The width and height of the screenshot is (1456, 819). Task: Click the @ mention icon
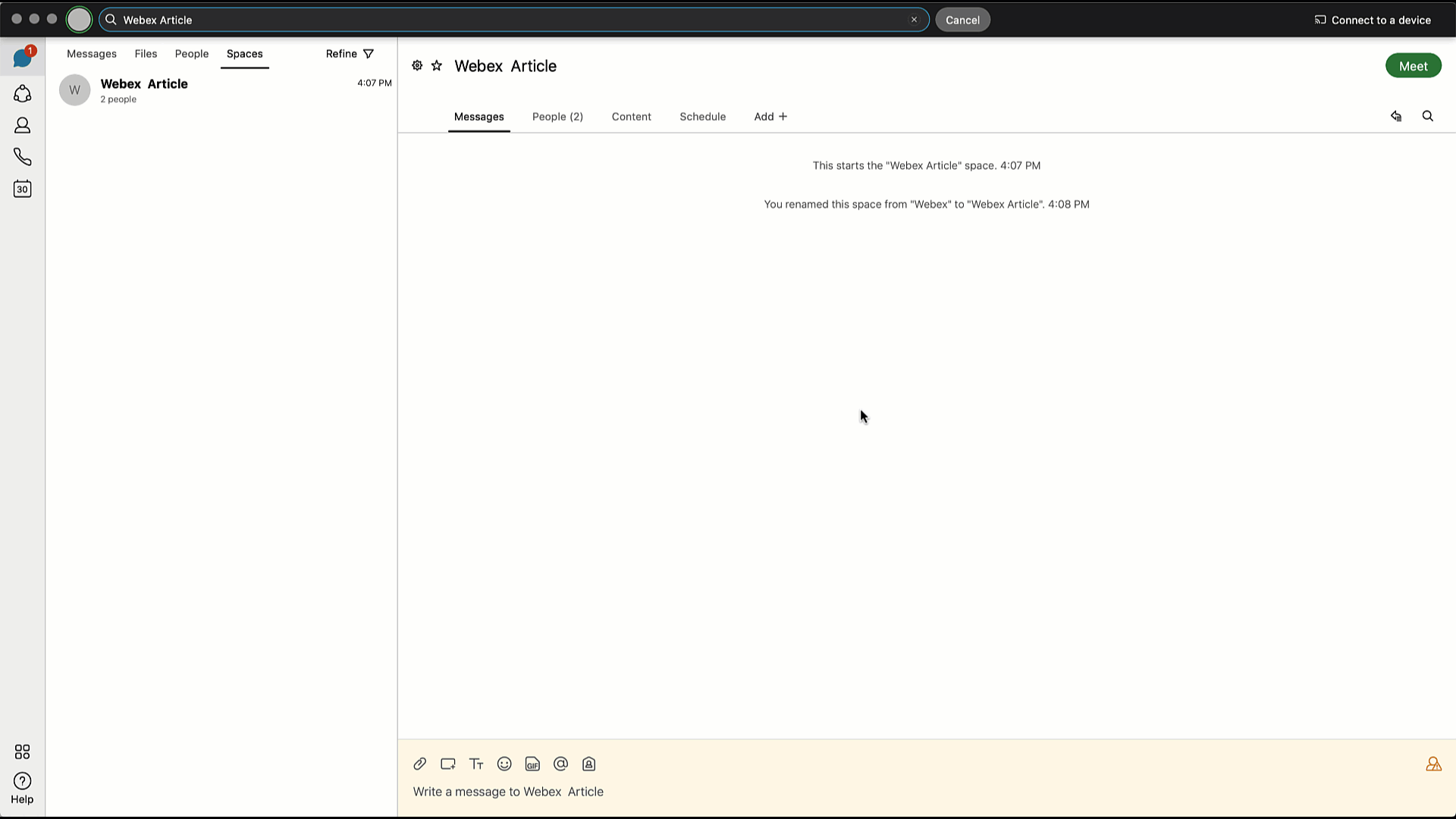point(560,764)
